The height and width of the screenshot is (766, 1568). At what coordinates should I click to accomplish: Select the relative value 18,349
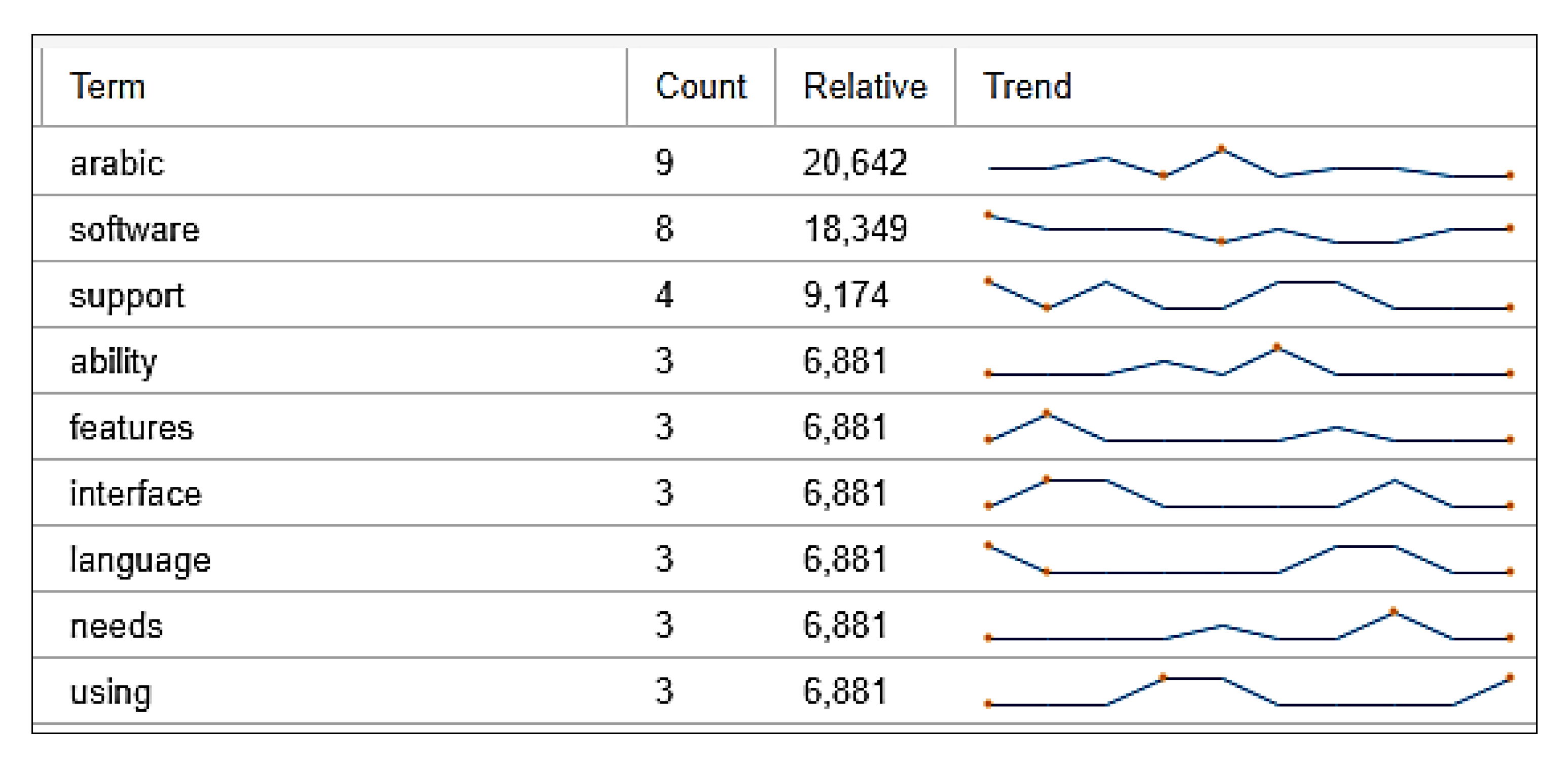(854, 230)
